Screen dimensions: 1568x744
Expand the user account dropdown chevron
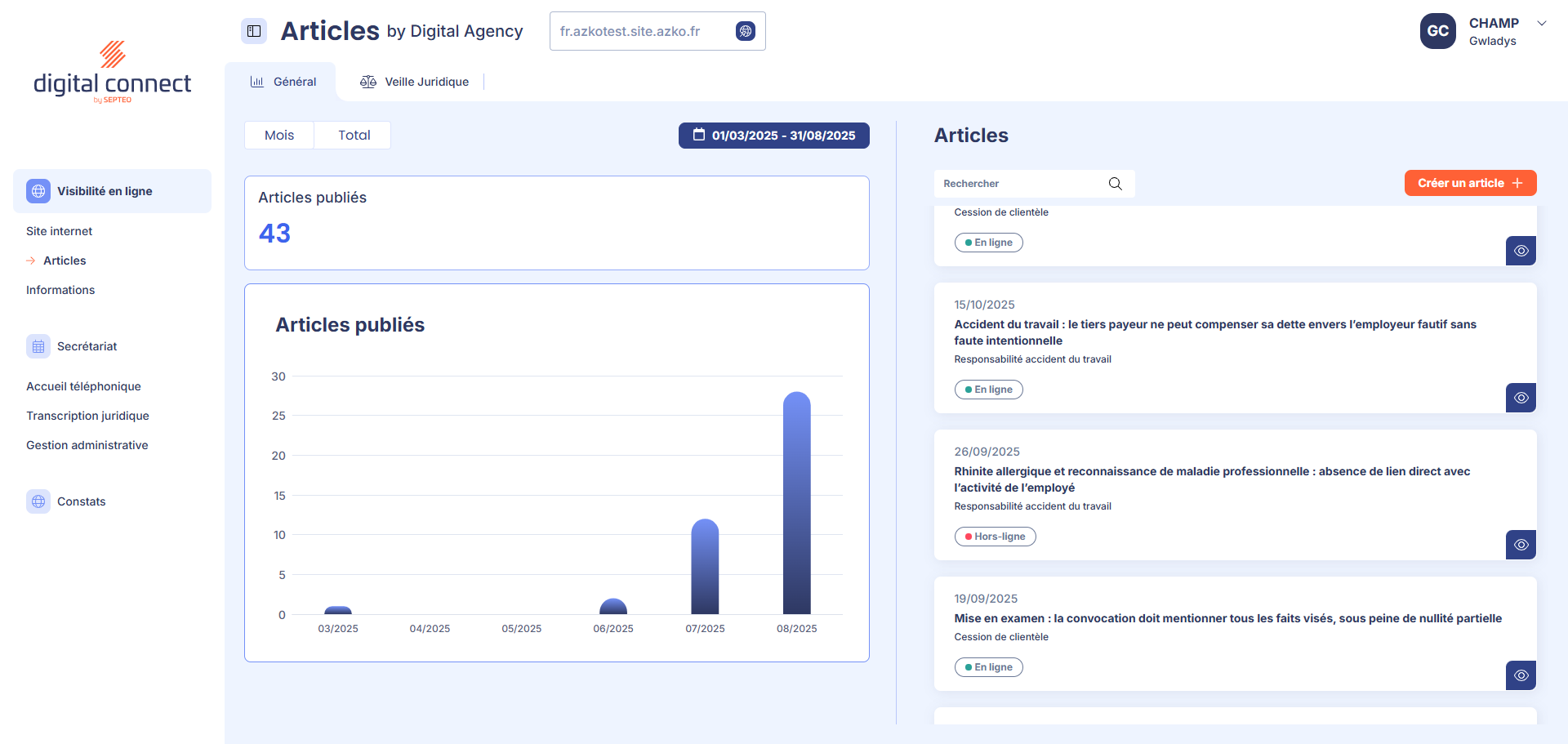coord(1542,23)
